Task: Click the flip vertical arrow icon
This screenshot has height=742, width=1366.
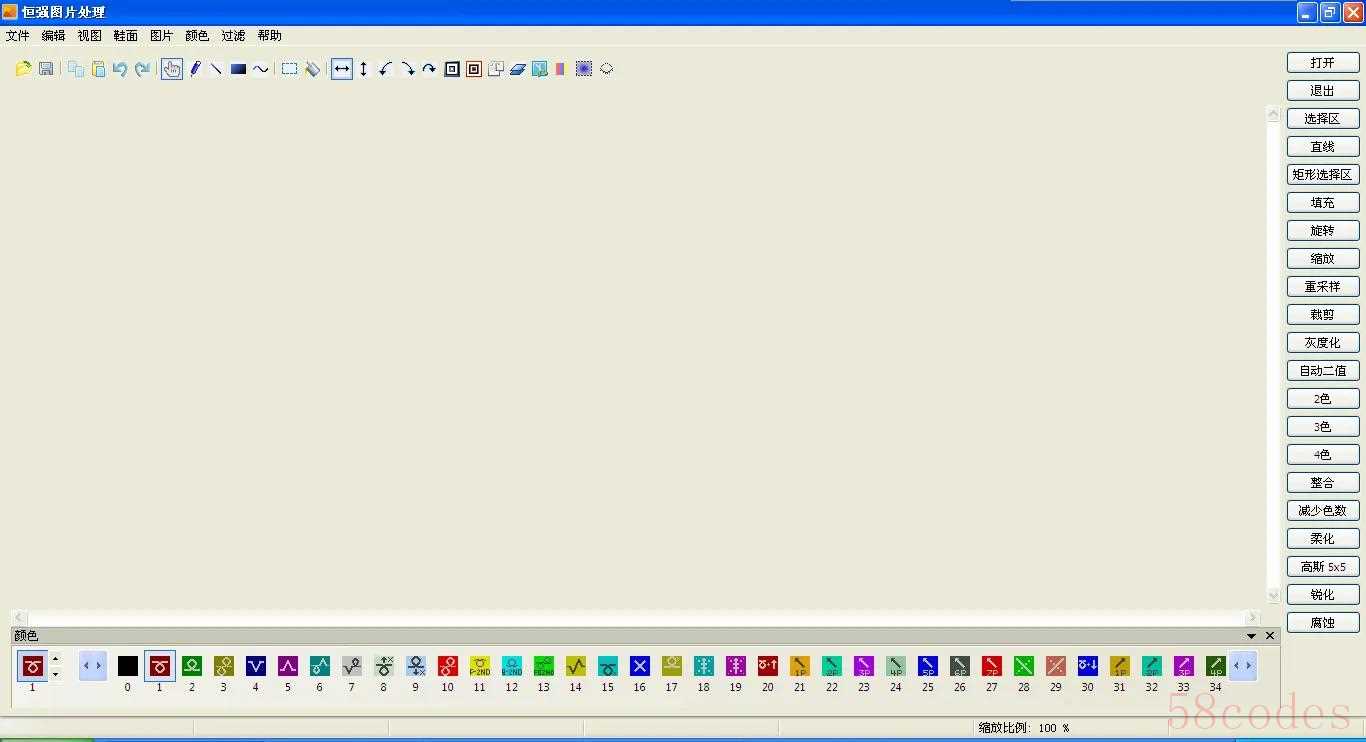Action: (364, 69)
